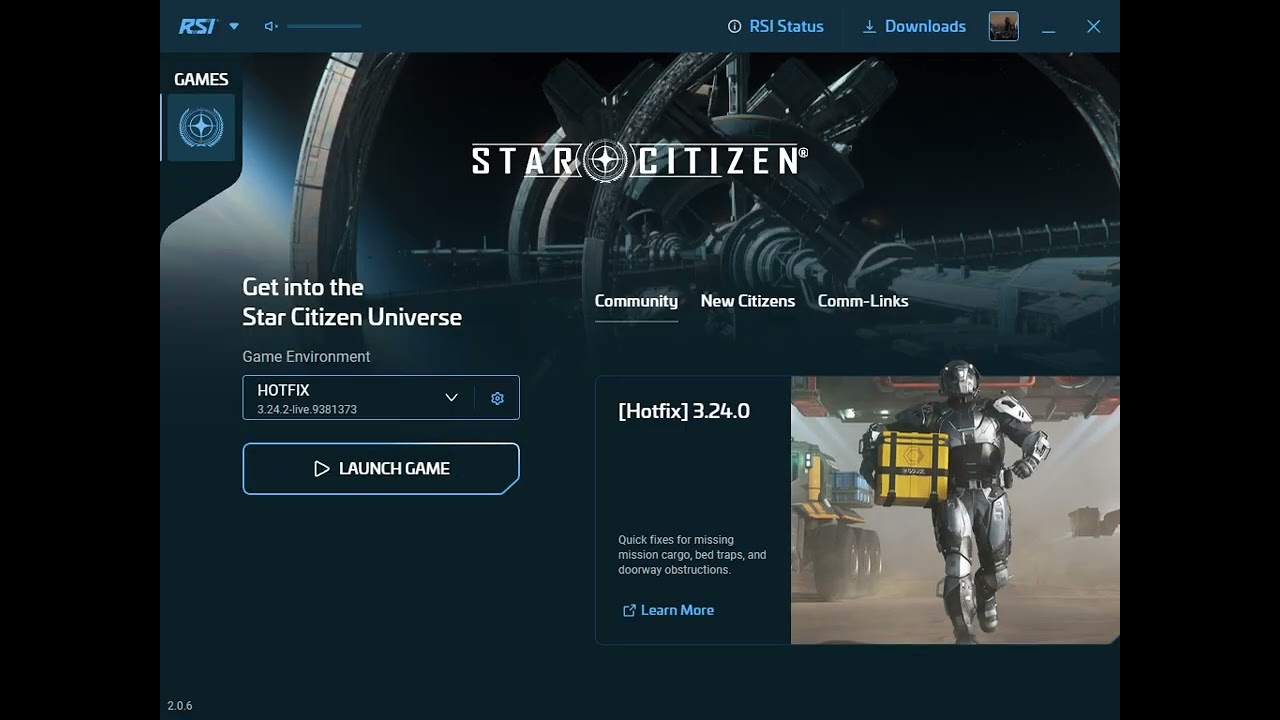Click the LAUNCH GAME button

tap(381, 469)
